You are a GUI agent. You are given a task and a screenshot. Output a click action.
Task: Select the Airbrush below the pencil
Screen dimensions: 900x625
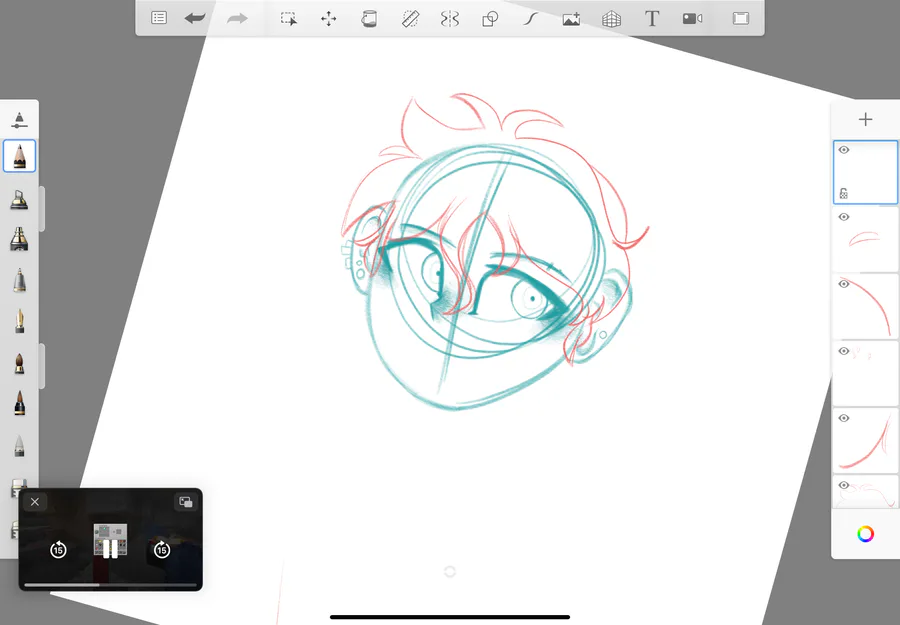click(20, 199)
